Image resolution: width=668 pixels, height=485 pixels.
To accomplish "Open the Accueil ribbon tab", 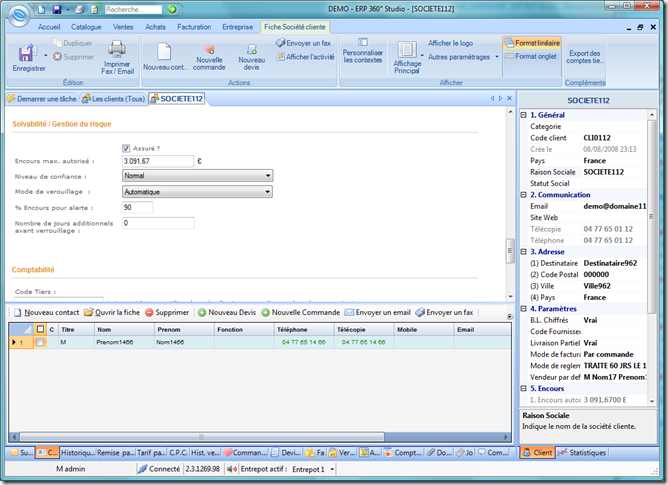I will [x=49, y=27].
